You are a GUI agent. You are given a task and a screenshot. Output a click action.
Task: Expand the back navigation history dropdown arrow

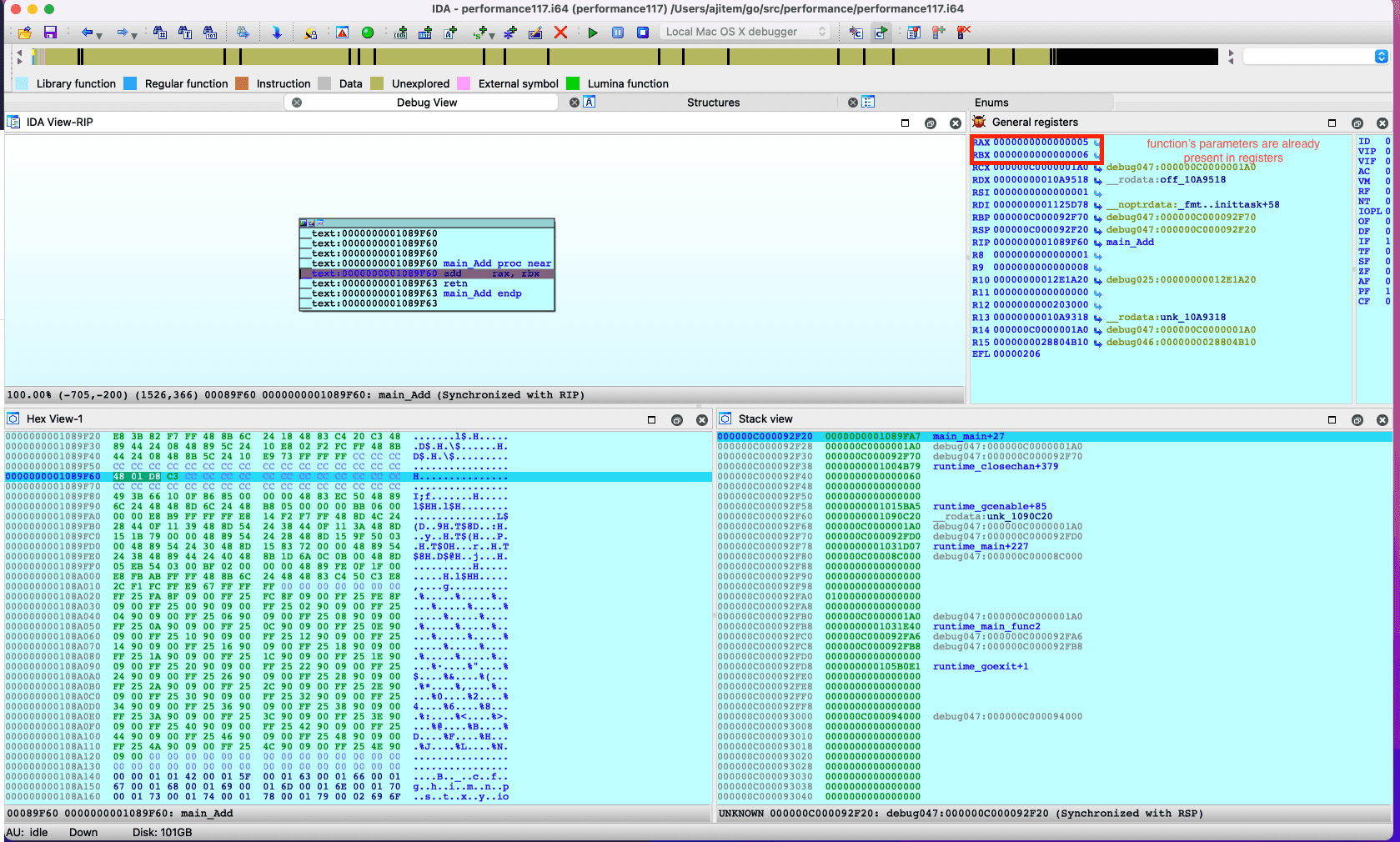tap(99, 35)
